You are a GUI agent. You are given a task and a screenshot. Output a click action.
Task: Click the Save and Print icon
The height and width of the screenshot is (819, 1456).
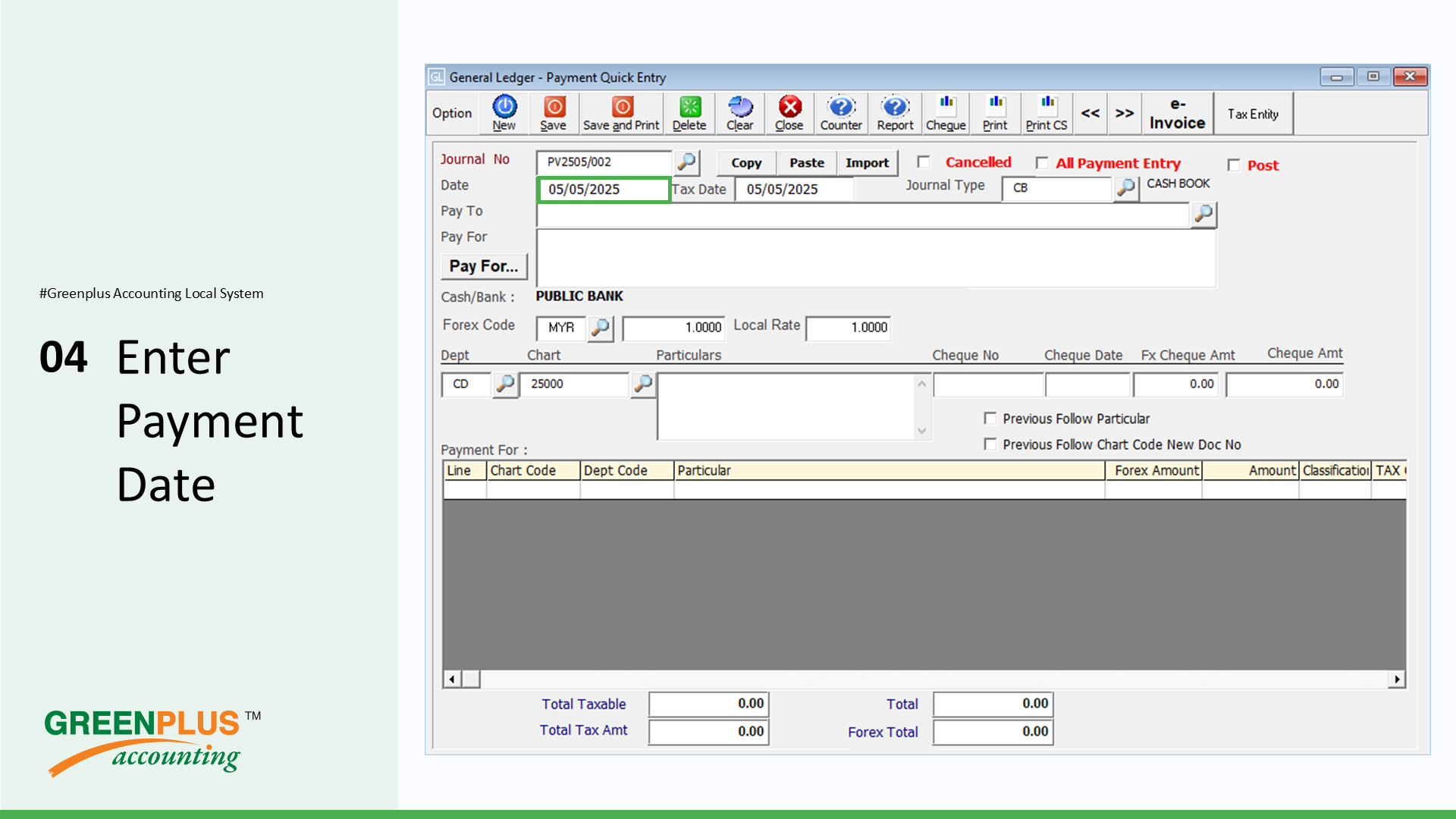click(621, 114)
